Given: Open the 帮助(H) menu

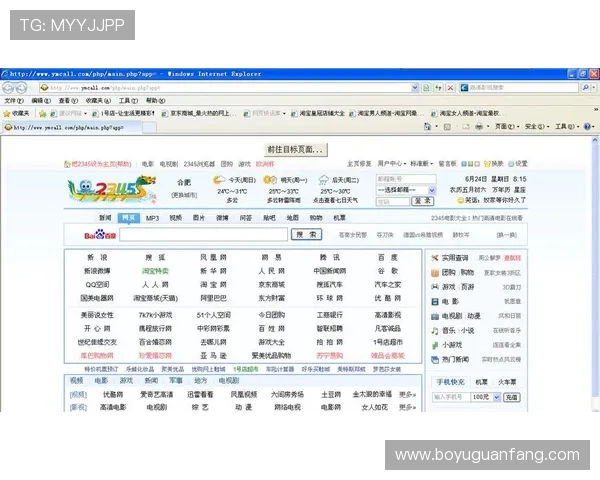Looking at the screenshot, I should pyautogui.click(x=155, y=101).
